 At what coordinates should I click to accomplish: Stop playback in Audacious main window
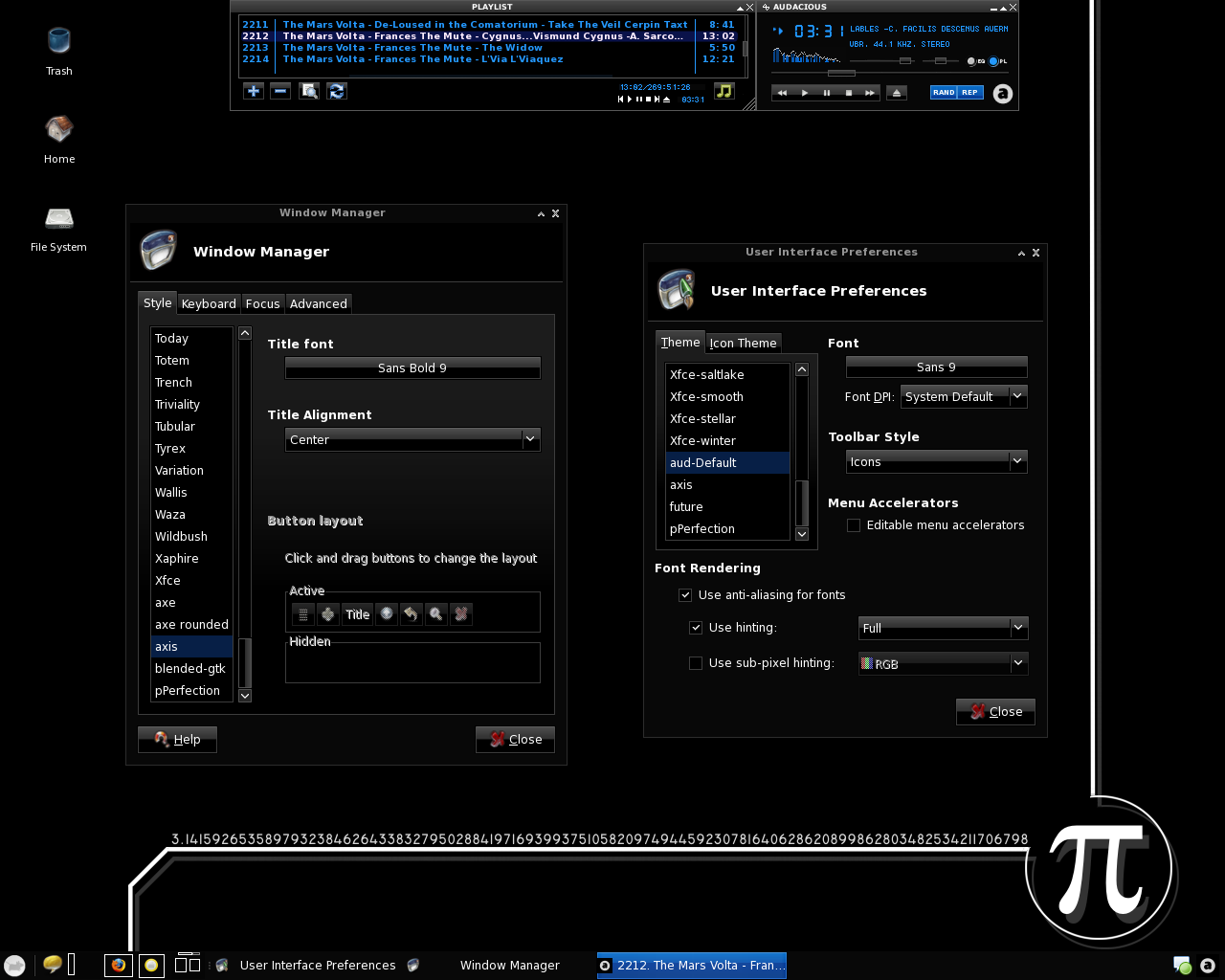[848, 93]
